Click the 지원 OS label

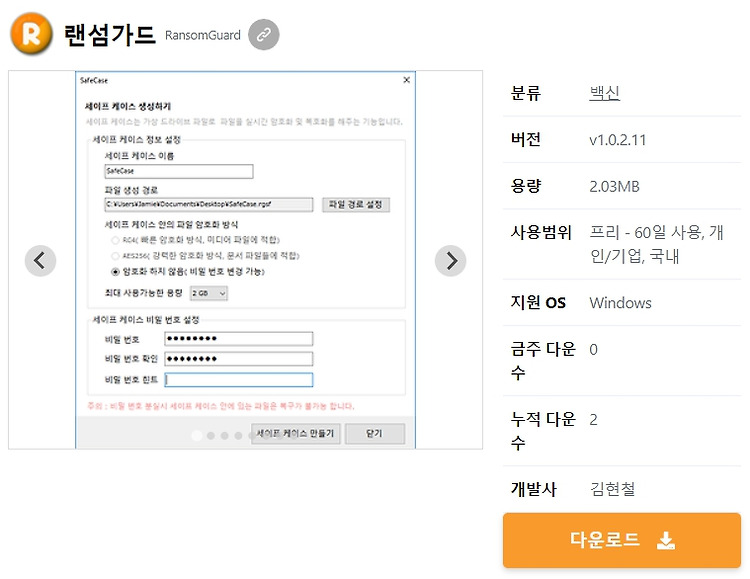(538, 302)
